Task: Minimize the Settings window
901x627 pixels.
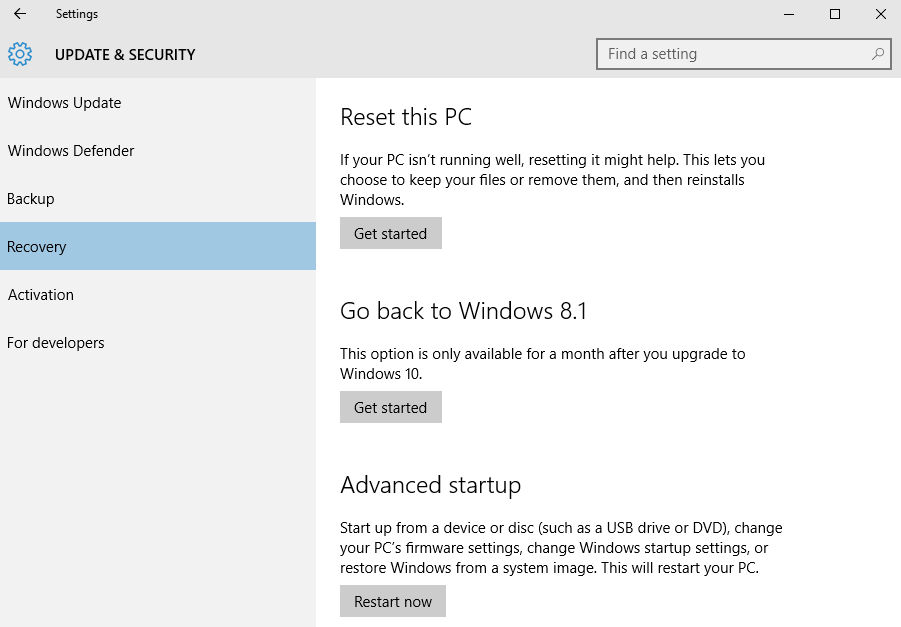Action: 789,14
